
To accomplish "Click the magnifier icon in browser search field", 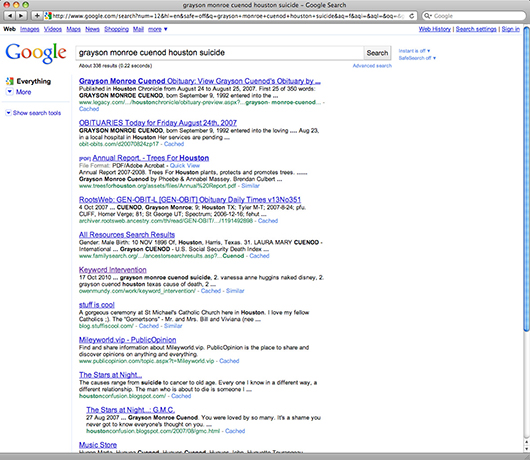I will pyautogui.click(x=428, y=16).
